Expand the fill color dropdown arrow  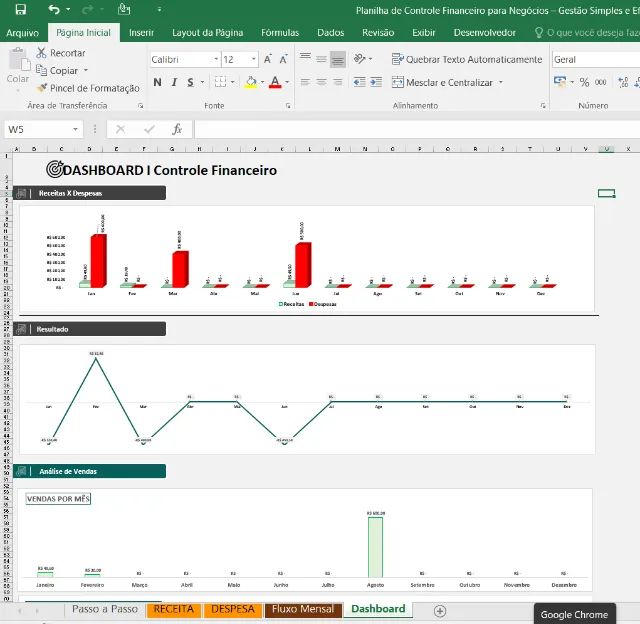(x=262, y=82)
